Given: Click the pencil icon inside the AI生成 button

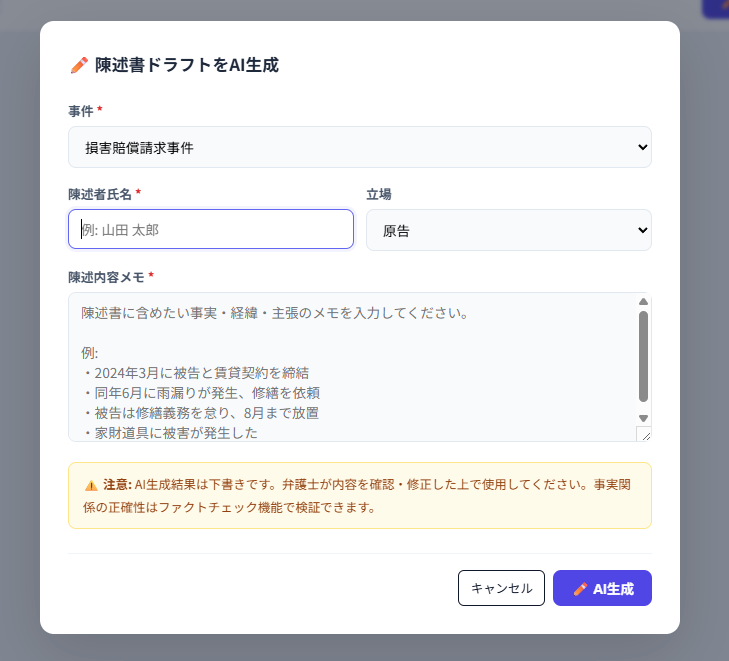Looking at the screenshot, I should [x=580, y=589].
